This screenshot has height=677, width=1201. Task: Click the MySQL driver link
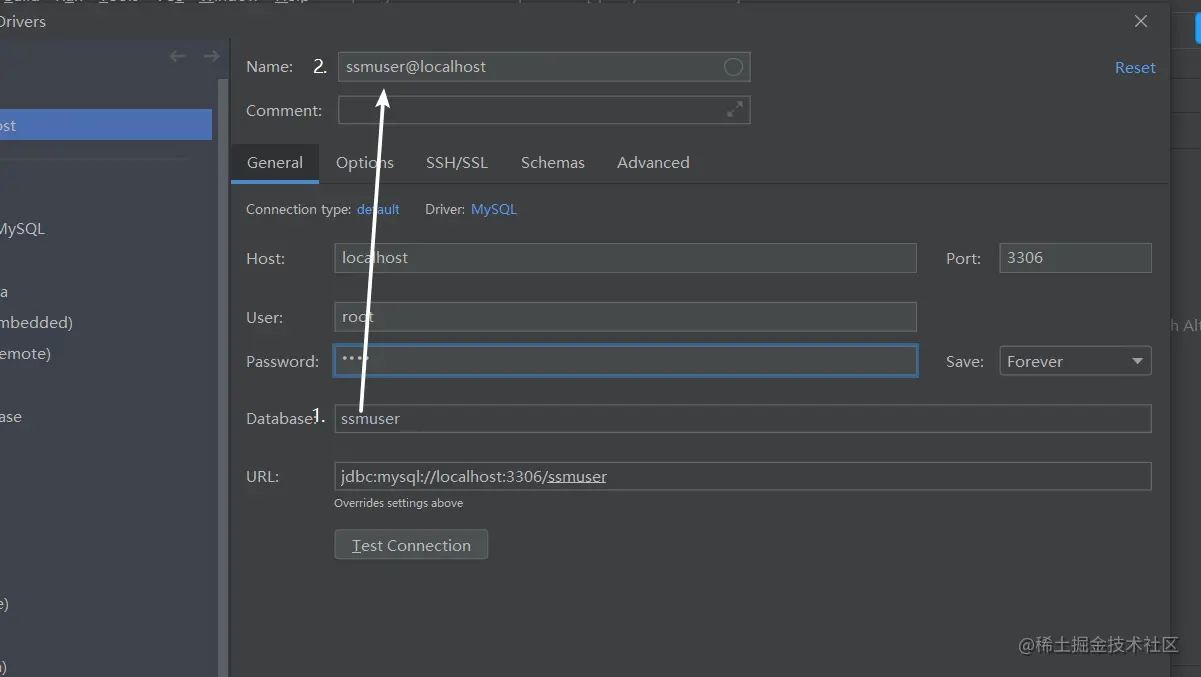(494, 209)
